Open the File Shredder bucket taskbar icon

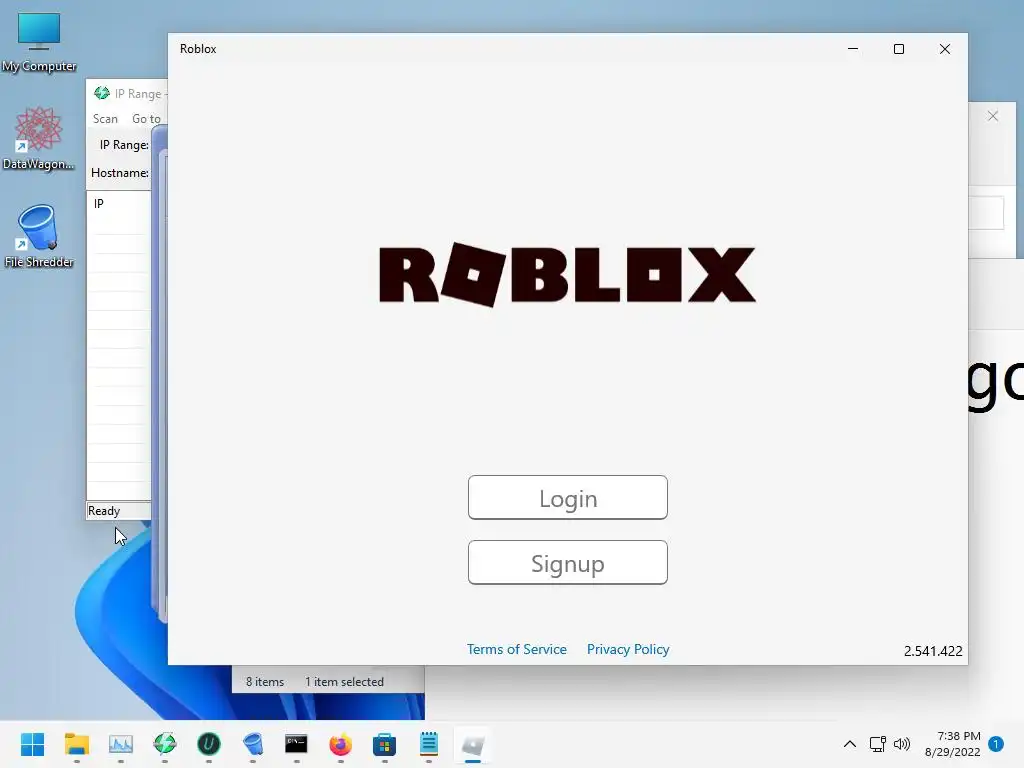253,744
